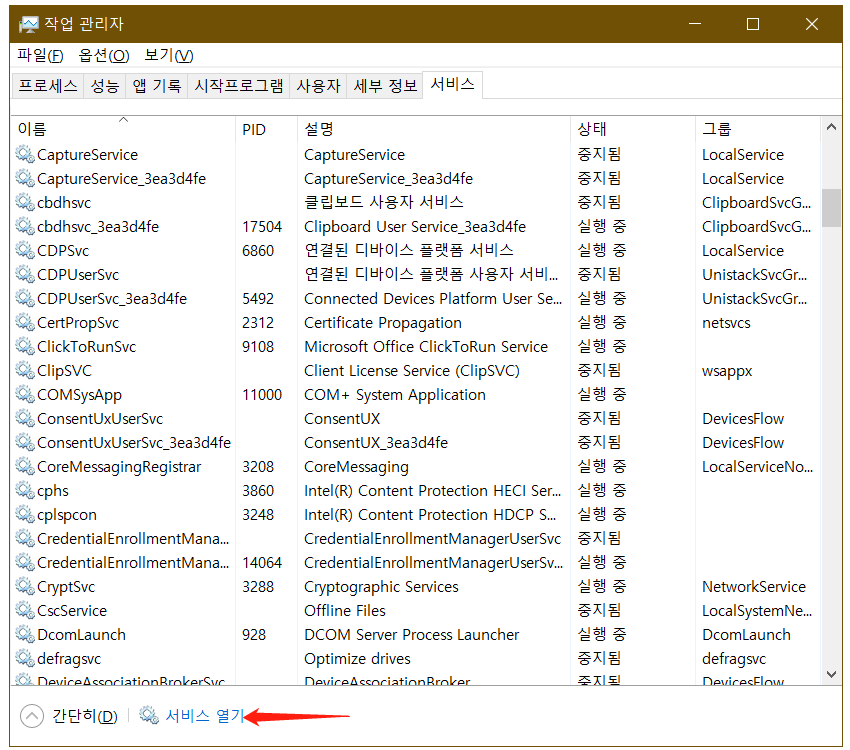This screenshot has width=850, height=750.
Task: Click the CscService service icon
Action: [24, 610]
